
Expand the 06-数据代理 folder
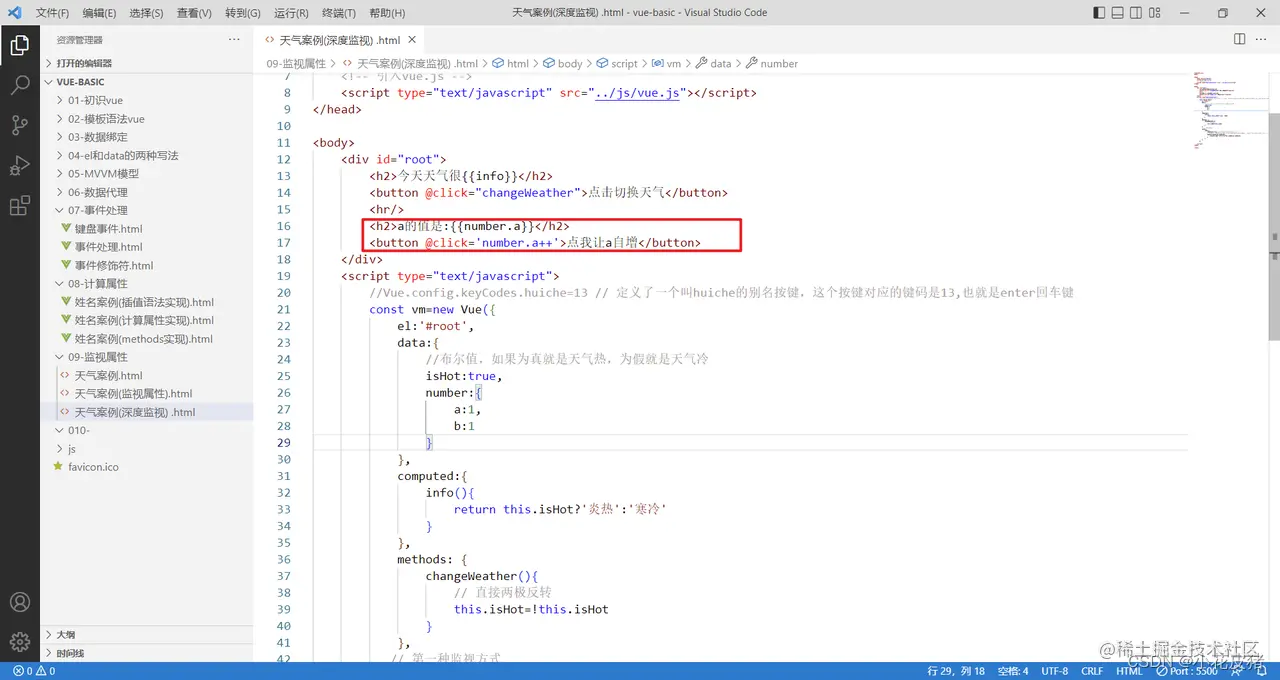147,192
